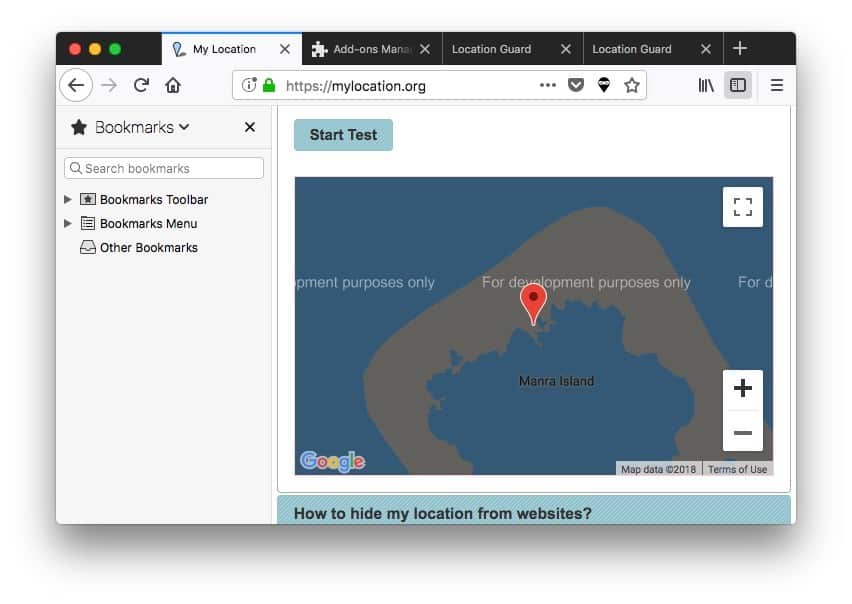Open the Bookmarks sidebar switcher dropdown

(x=131, y=127)
